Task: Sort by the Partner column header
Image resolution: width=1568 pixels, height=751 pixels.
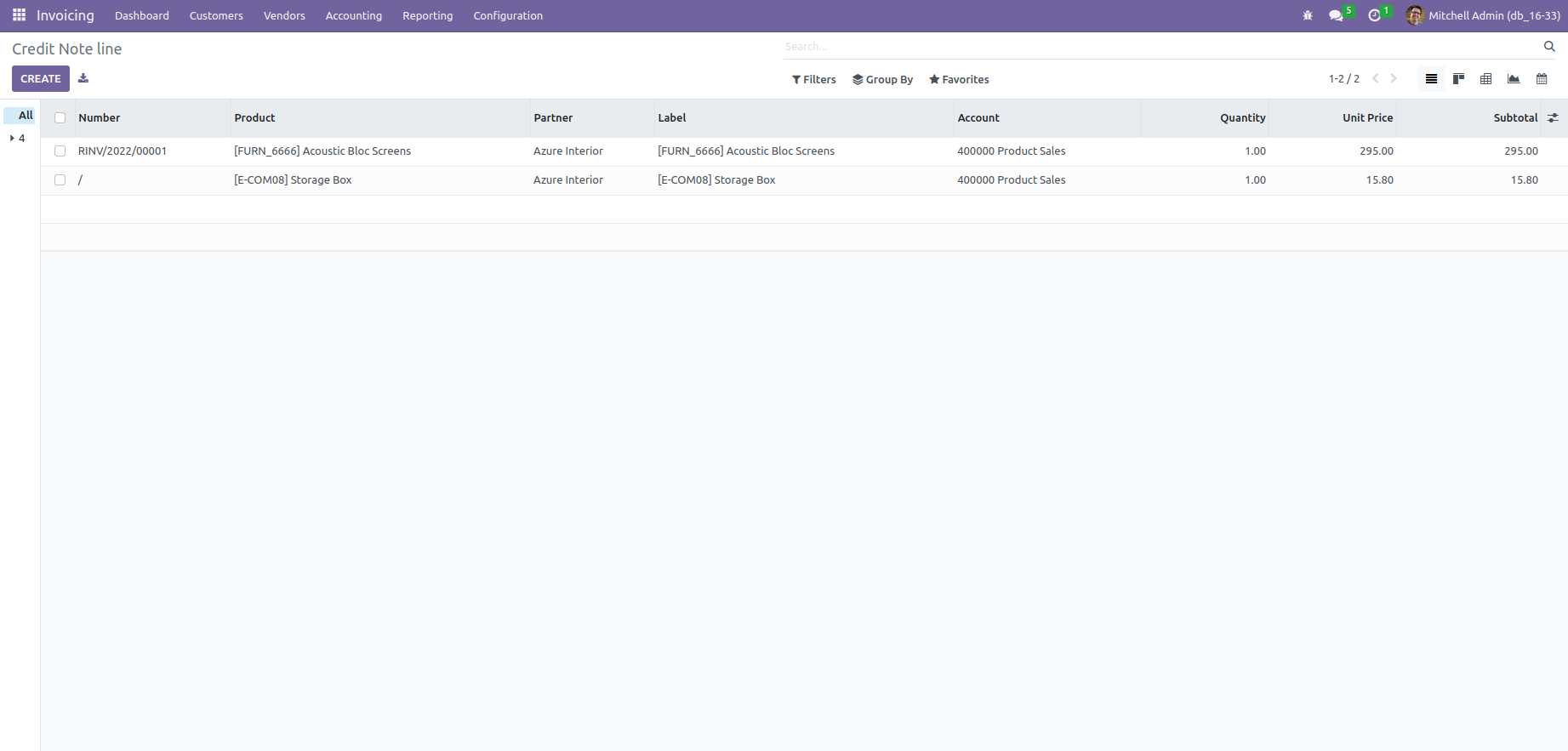Action: coord(553,118)
